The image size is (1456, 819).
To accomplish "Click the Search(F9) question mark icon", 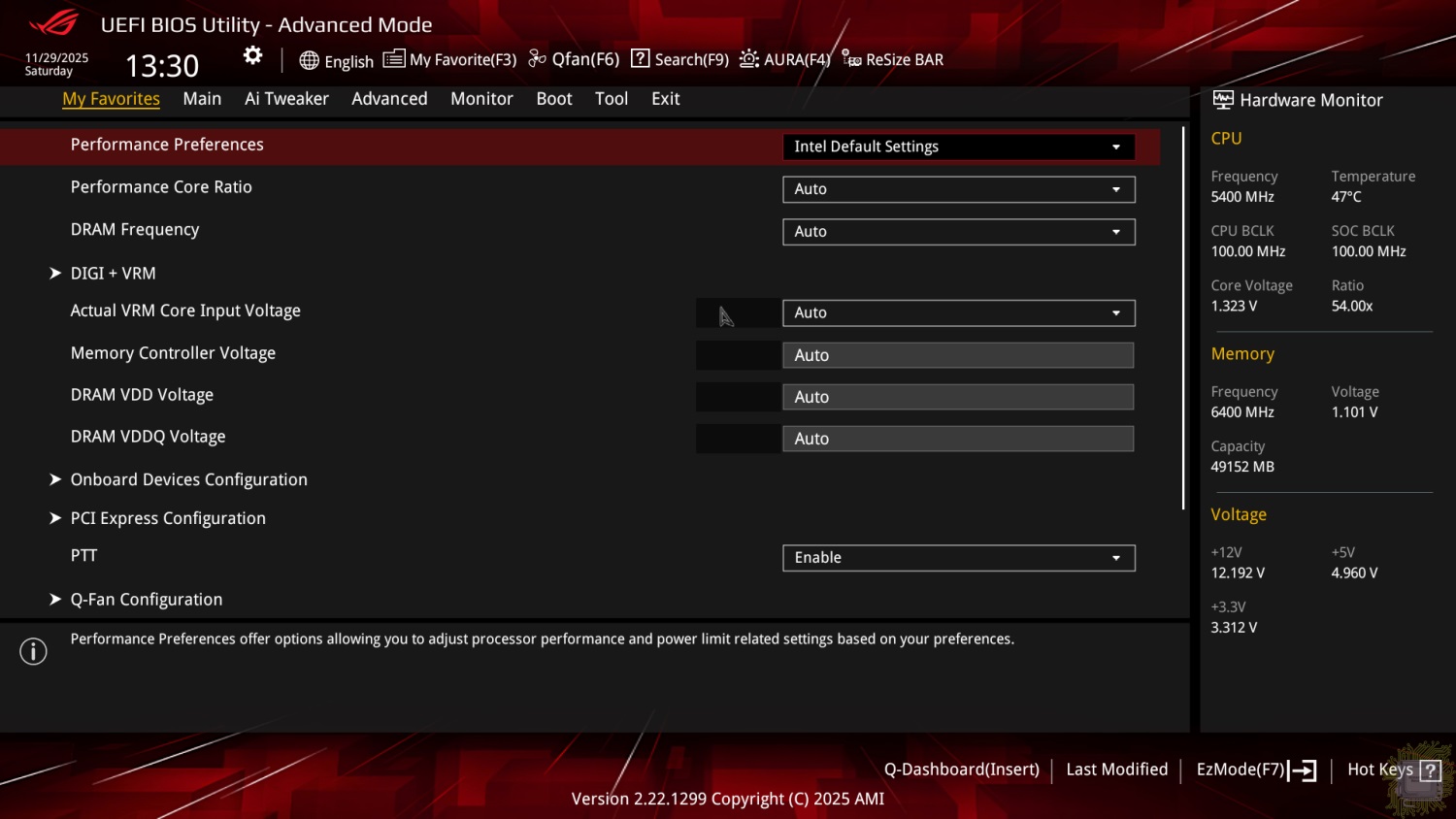I will pos(640,59).
